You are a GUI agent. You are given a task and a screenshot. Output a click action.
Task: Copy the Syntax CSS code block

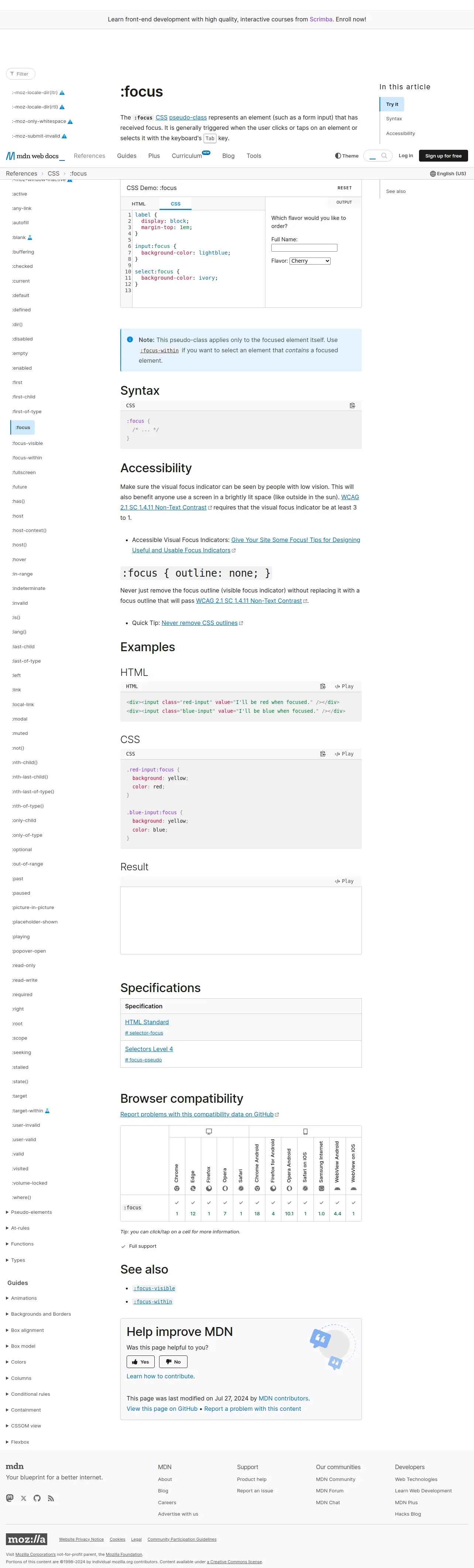coord(352,405)
